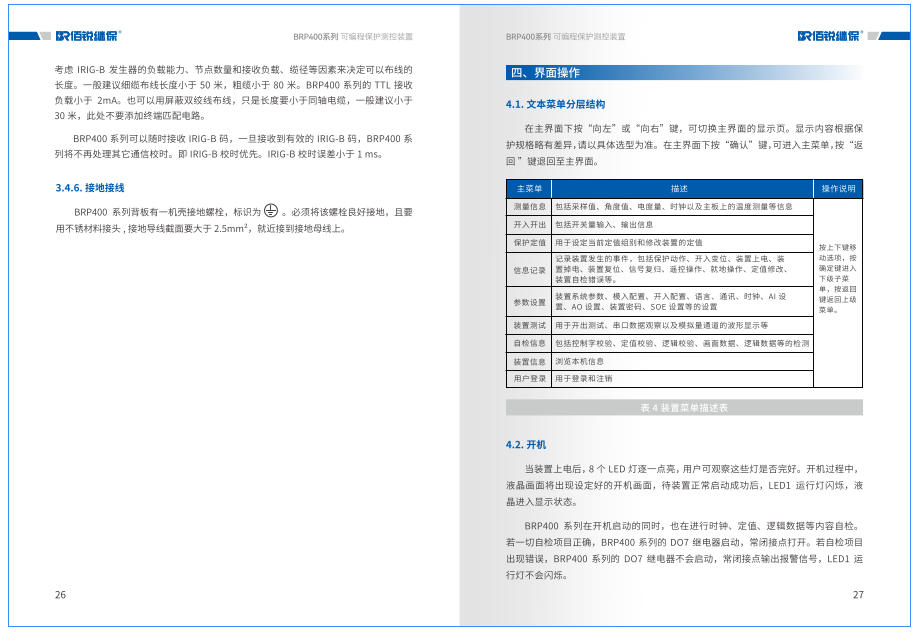Click the grounding symbol in section 3.4.6
This screenshot has width=918, height=632.
271,211
